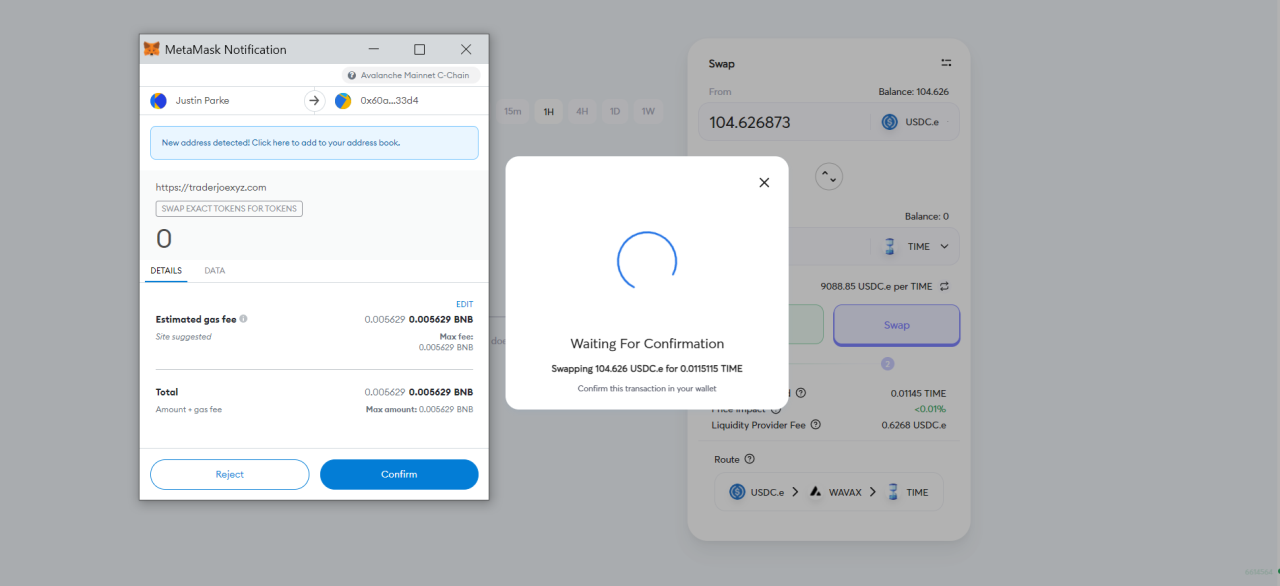
Task: Confirm the MetaMask transaction
Action: coord(399,474)
